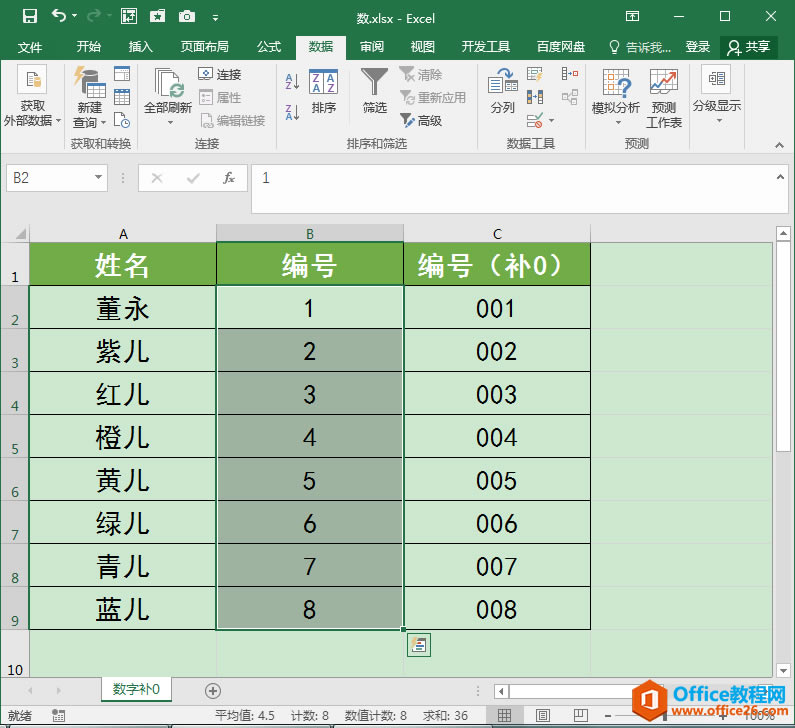Click Remove Duplicates icon in Data Tools
795x728 pixels.
(x=534, y=97)
